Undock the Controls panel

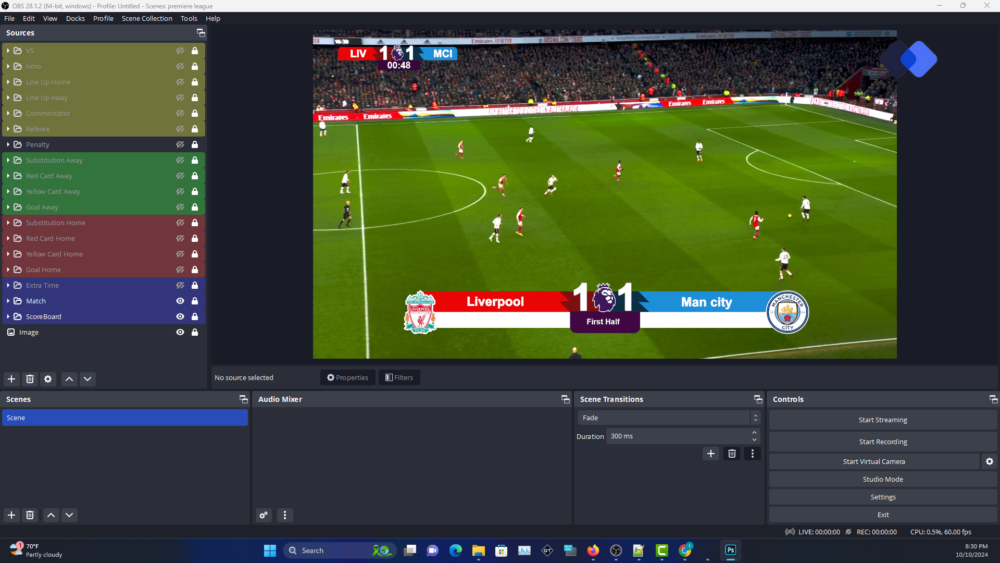[x=993, y=399]
